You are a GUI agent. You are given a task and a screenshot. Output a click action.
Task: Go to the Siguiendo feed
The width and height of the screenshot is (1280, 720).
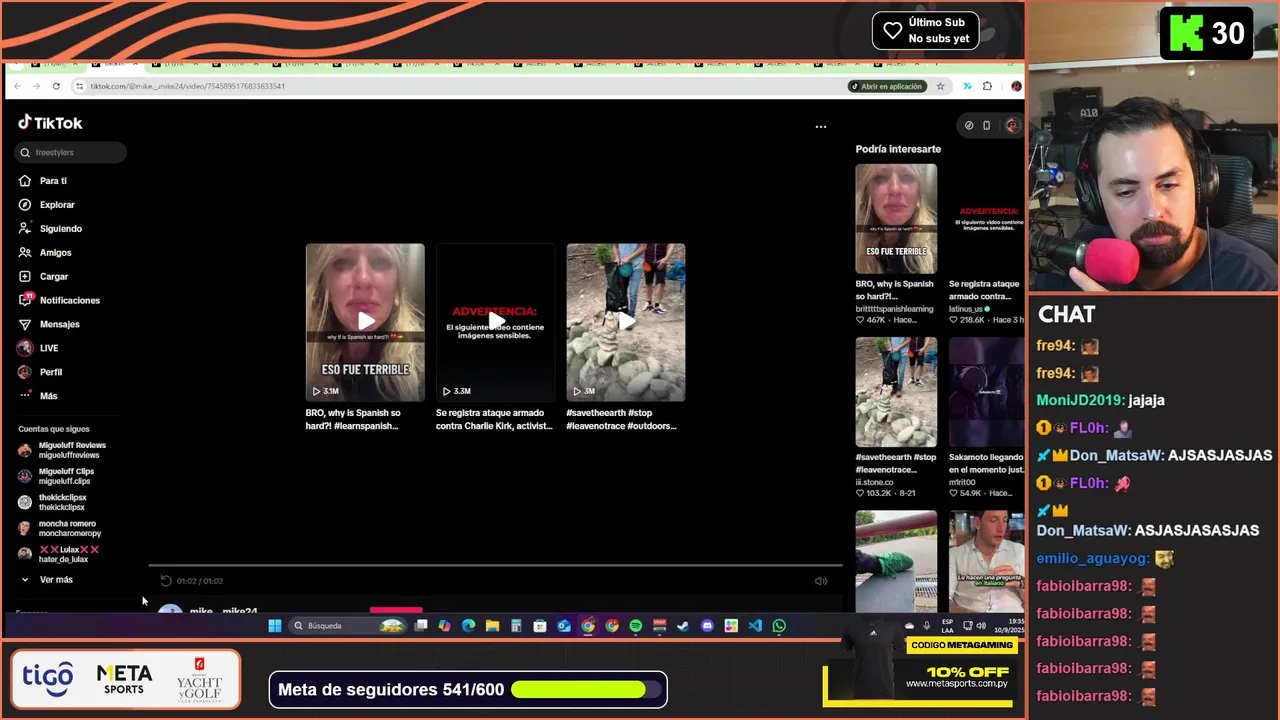(50, 229)
